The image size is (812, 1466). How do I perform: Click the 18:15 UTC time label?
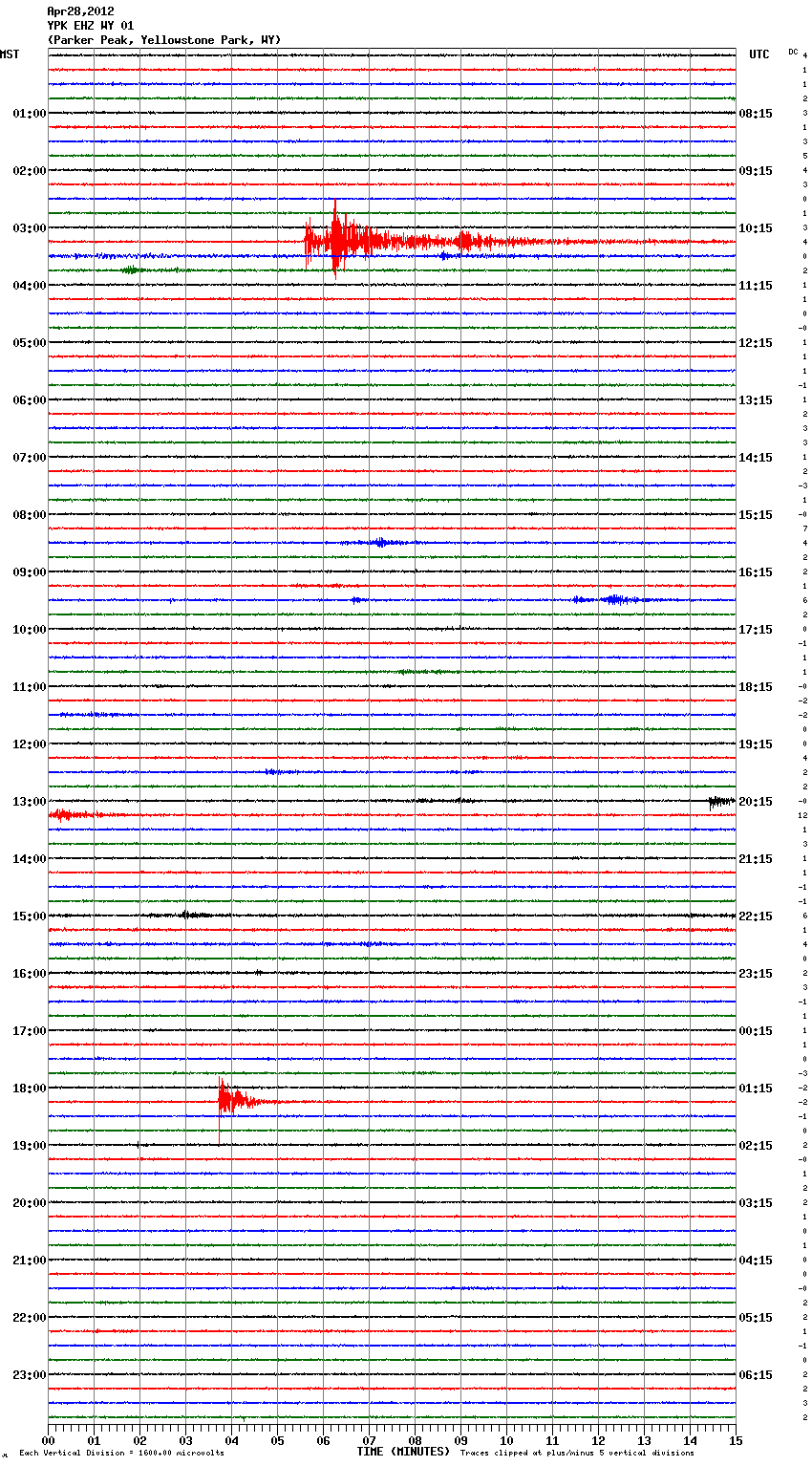pos(756,687)
